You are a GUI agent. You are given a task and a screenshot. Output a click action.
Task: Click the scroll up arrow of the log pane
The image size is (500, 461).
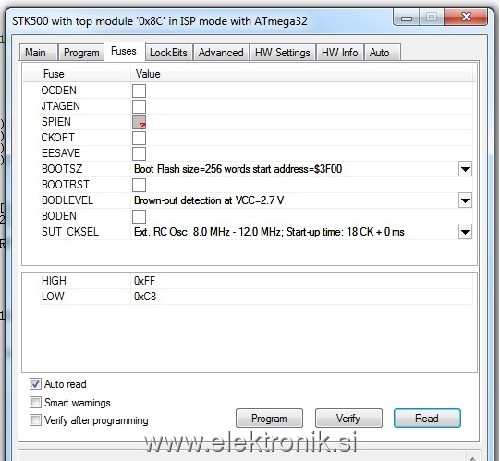point(472,457)
